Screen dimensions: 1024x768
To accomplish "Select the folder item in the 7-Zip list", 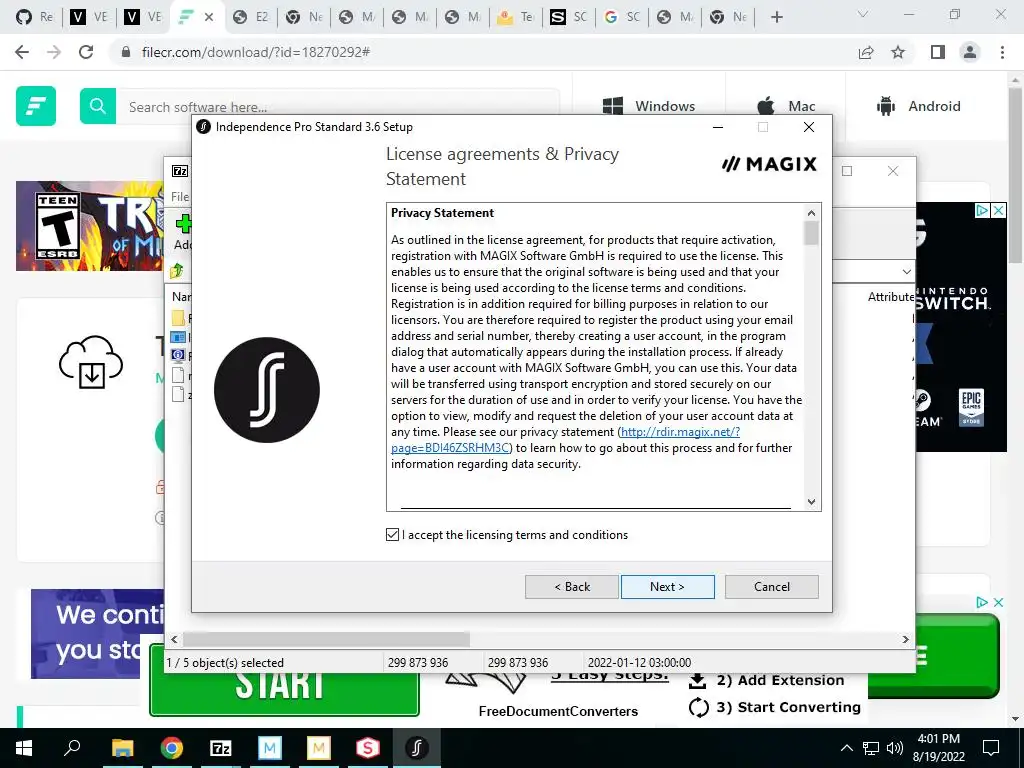I will pos(180,318).
